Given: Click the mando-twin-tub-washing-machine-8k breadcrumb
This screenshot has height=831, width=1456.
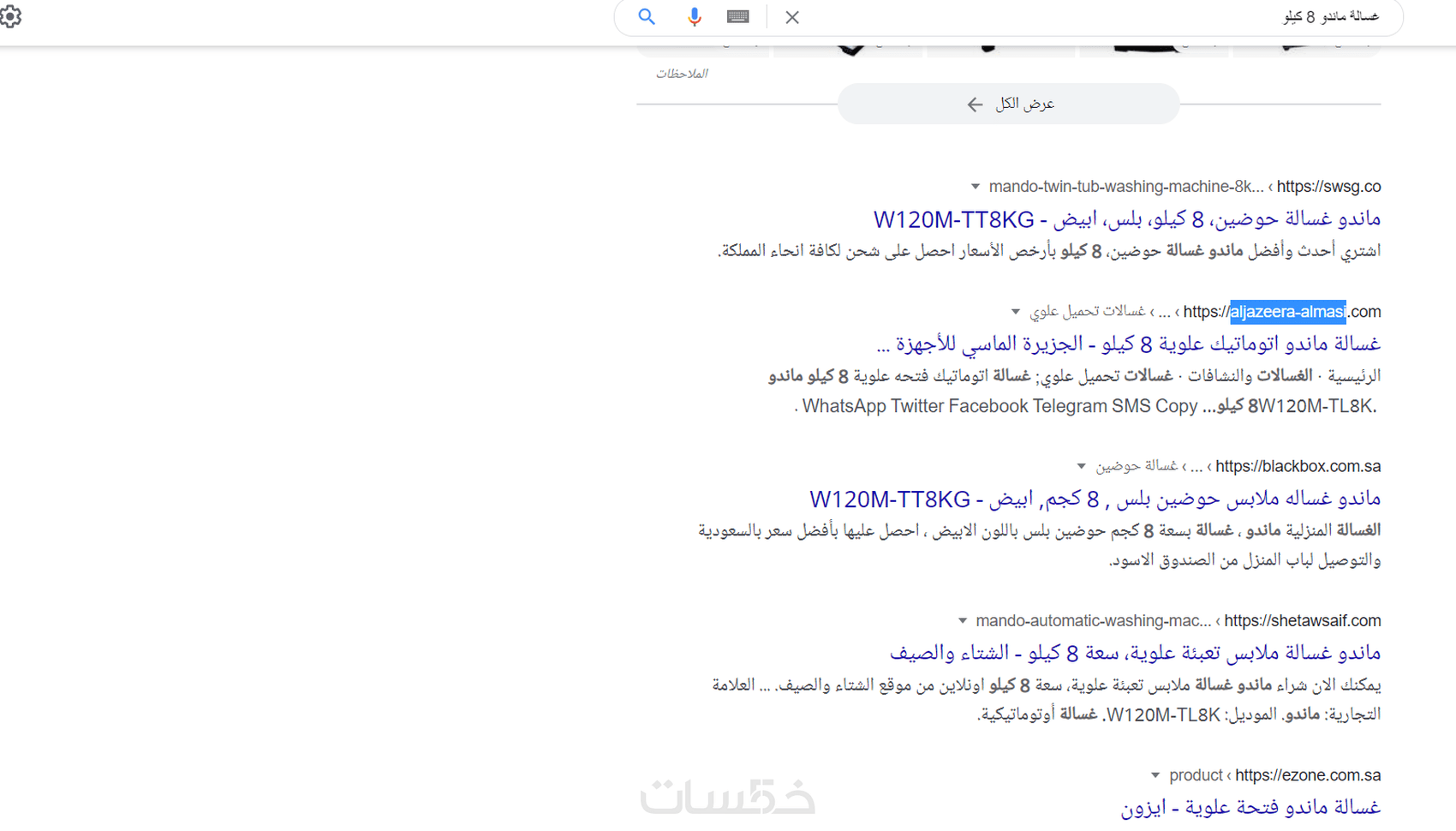Looking at the screenshot, I should 1126,187.
